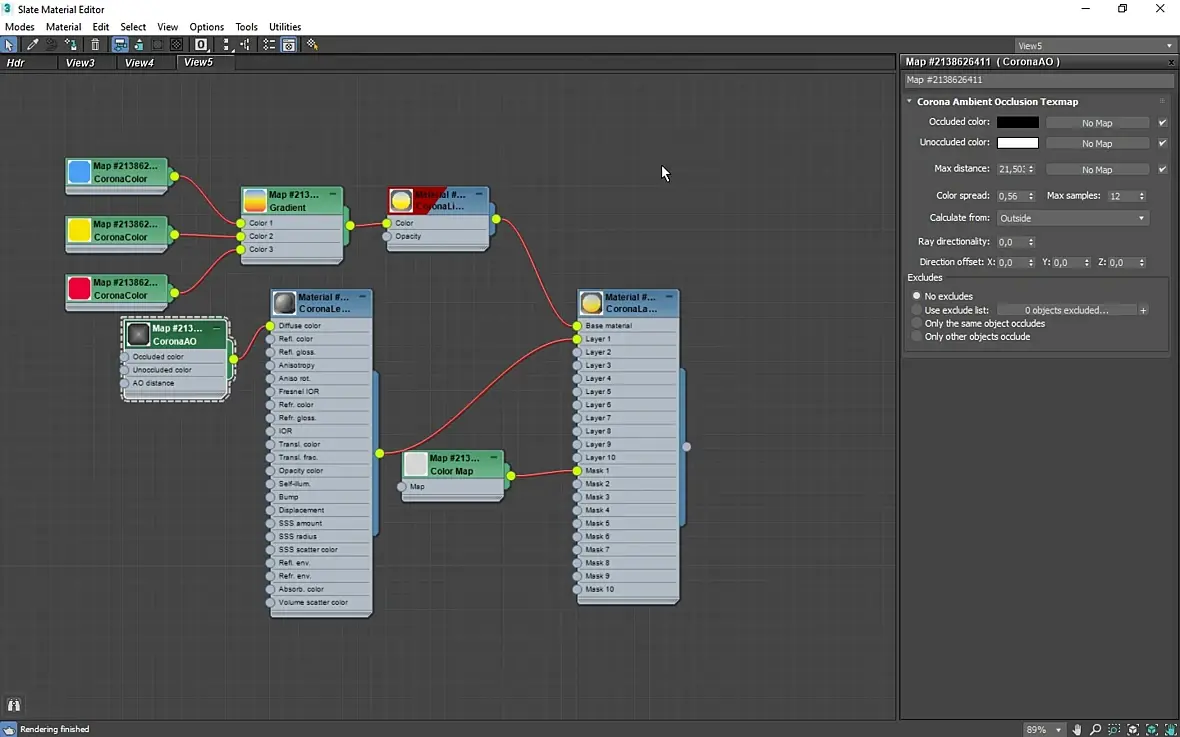Choose 'Only other objects occlude' option
Viewport: 1180px width, 737px height.
(917, 337)
